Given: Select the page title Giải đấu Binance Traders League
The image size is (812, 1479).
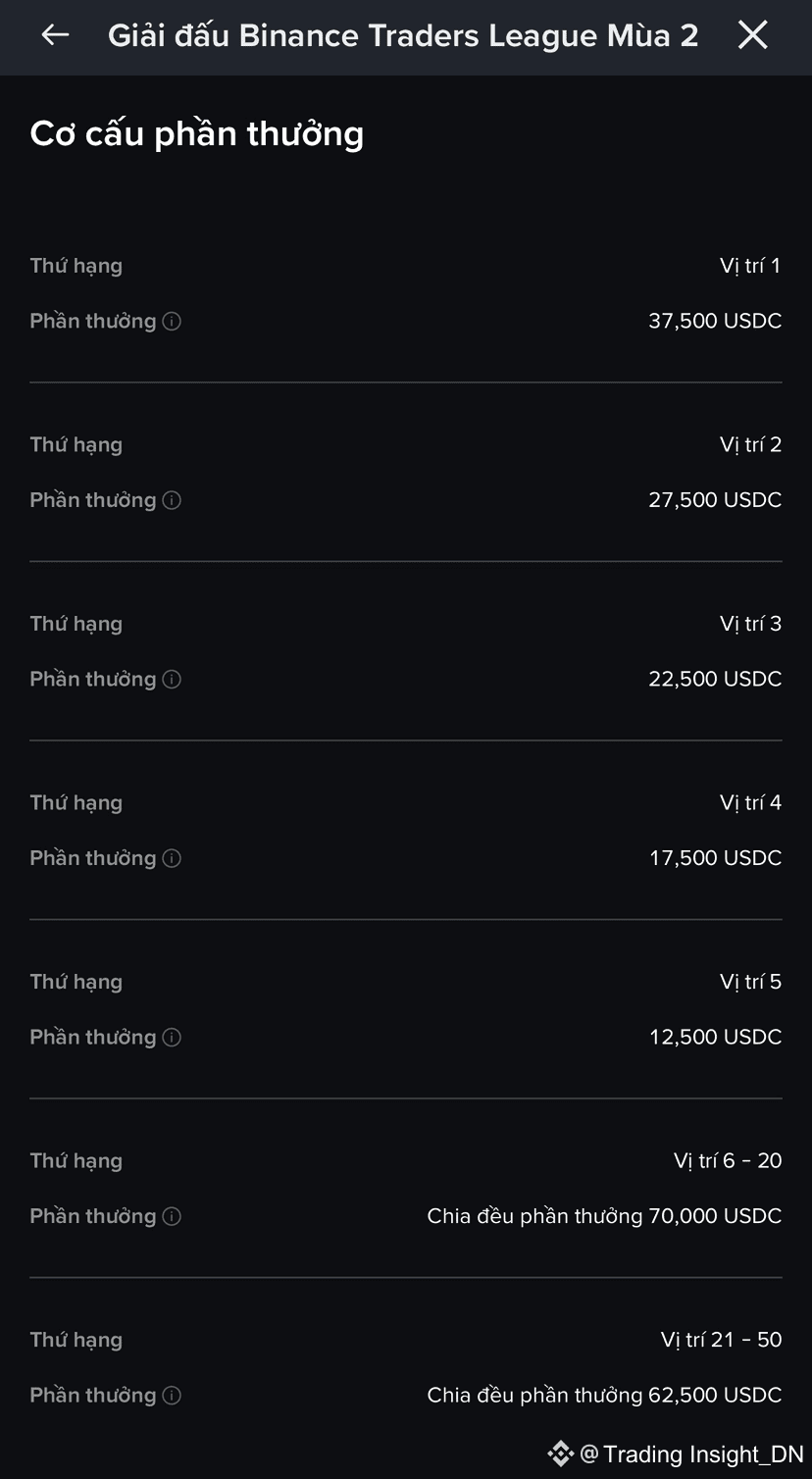Looking at the screenshot, I should pyautogui.click(x=403, y=35).
